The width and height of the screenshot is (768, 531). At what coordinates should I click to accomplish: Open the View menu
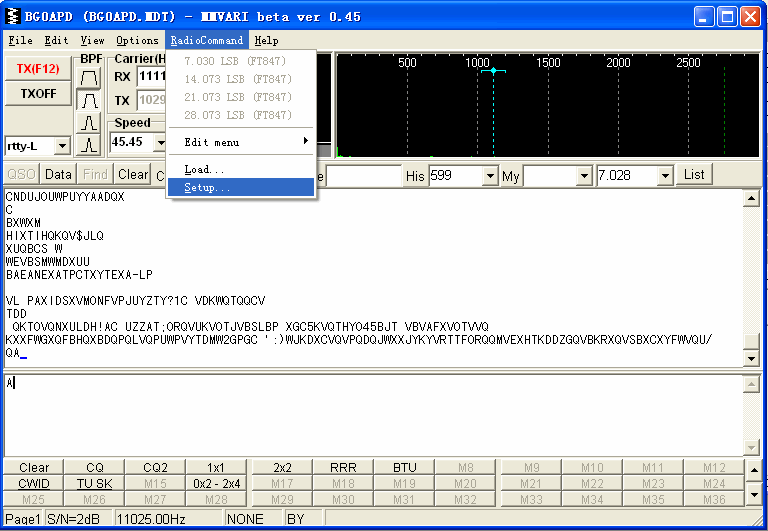(x=93, y=40)
